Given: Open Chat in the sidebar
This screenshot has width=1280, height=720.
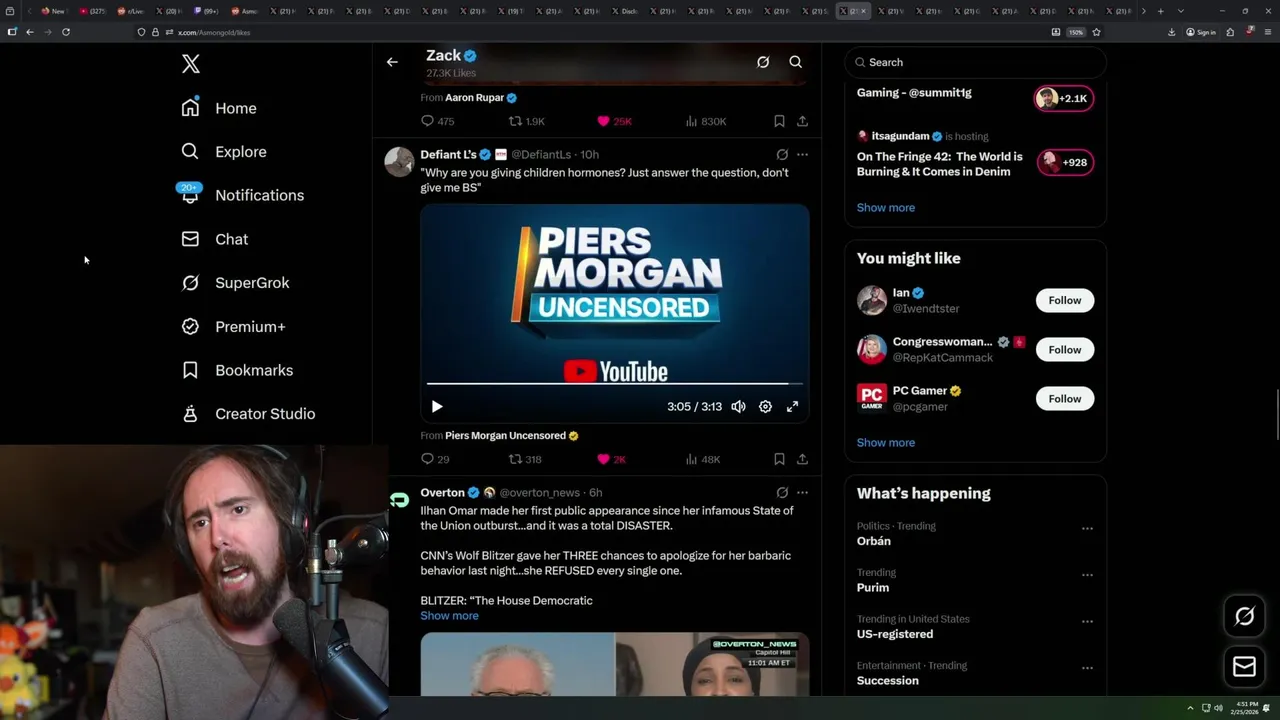Looking at the screenshot, I should coord(214,239).
